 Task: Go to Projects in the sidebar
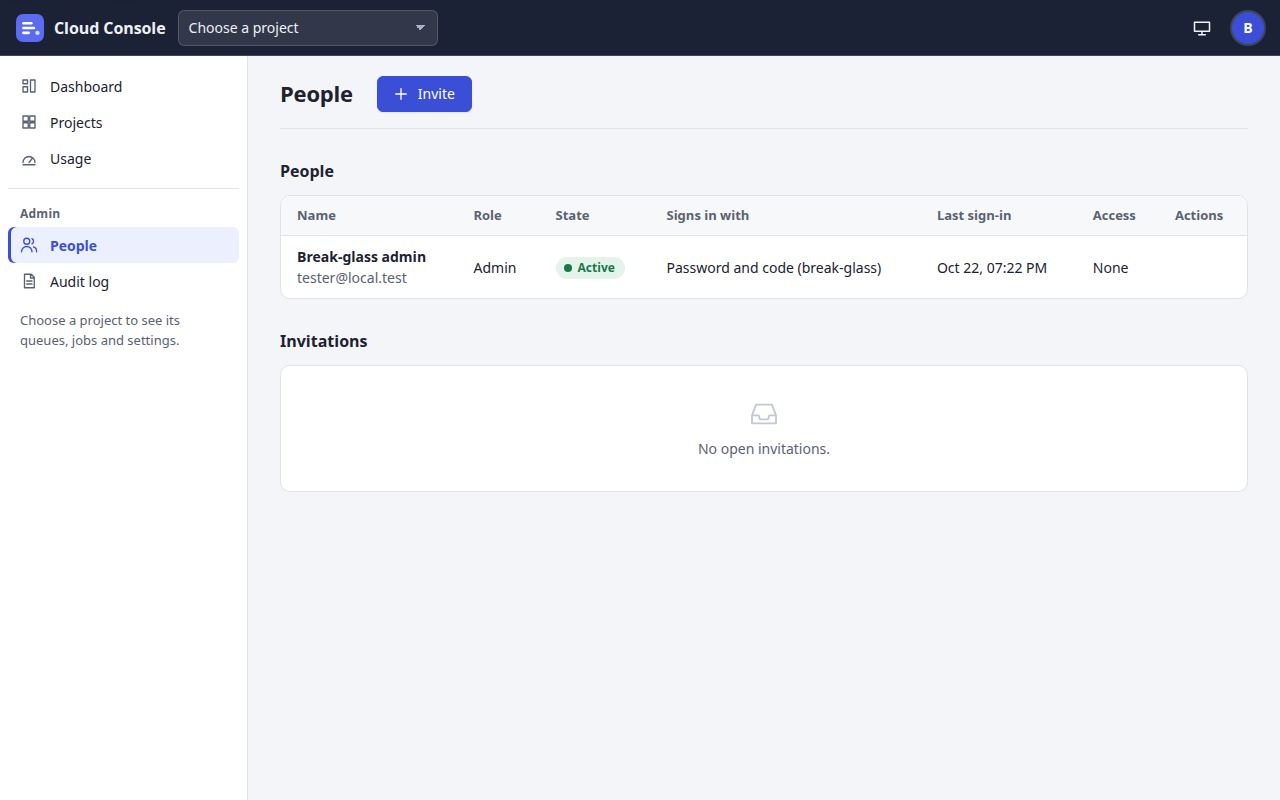124,123
